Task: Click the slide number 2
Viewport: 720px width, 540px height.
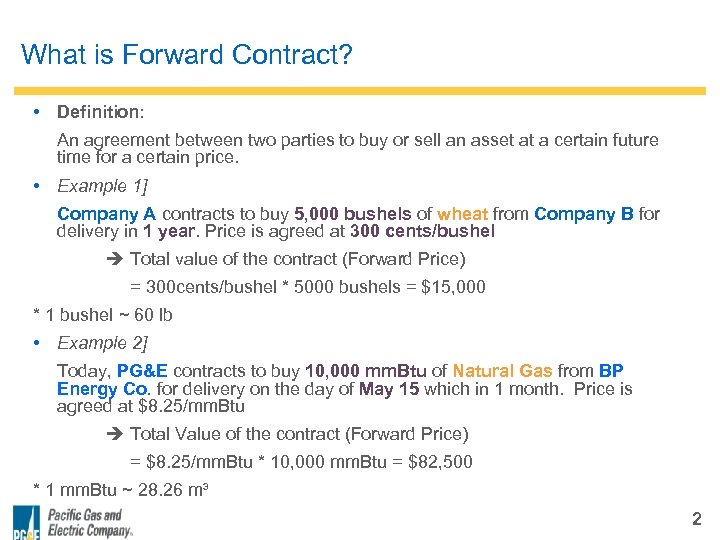Action: (x=696, y=519)
